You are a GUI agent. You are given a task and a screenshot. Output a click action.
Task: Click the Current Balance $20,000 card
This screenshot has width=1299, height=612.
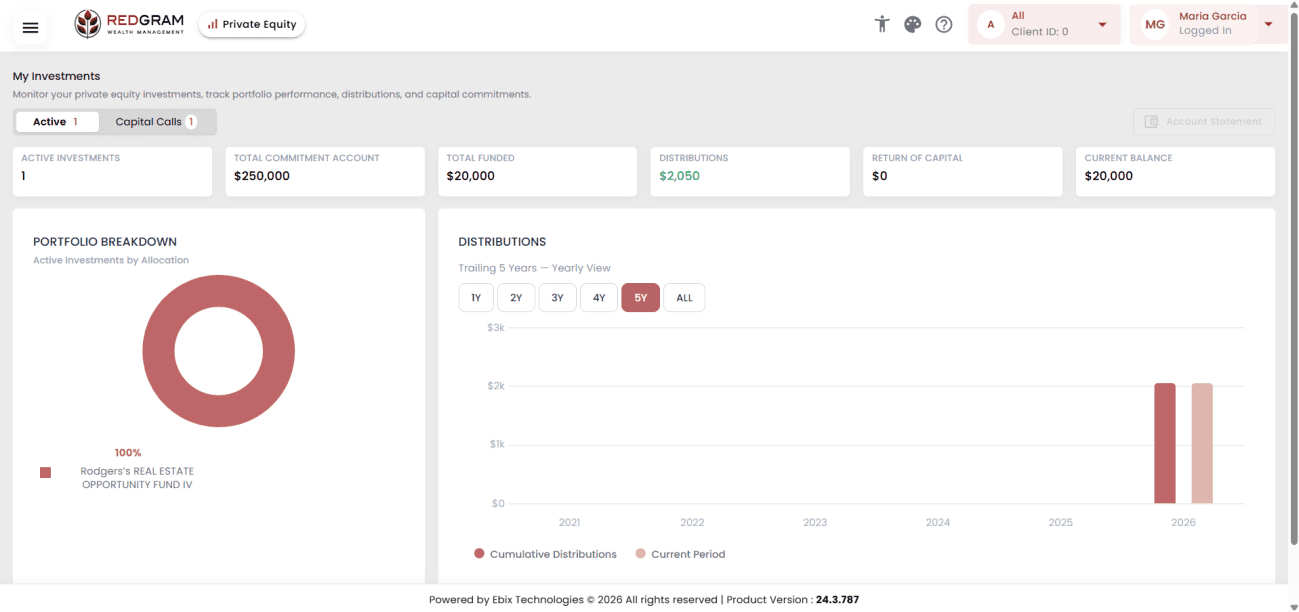pos(1175,172)
